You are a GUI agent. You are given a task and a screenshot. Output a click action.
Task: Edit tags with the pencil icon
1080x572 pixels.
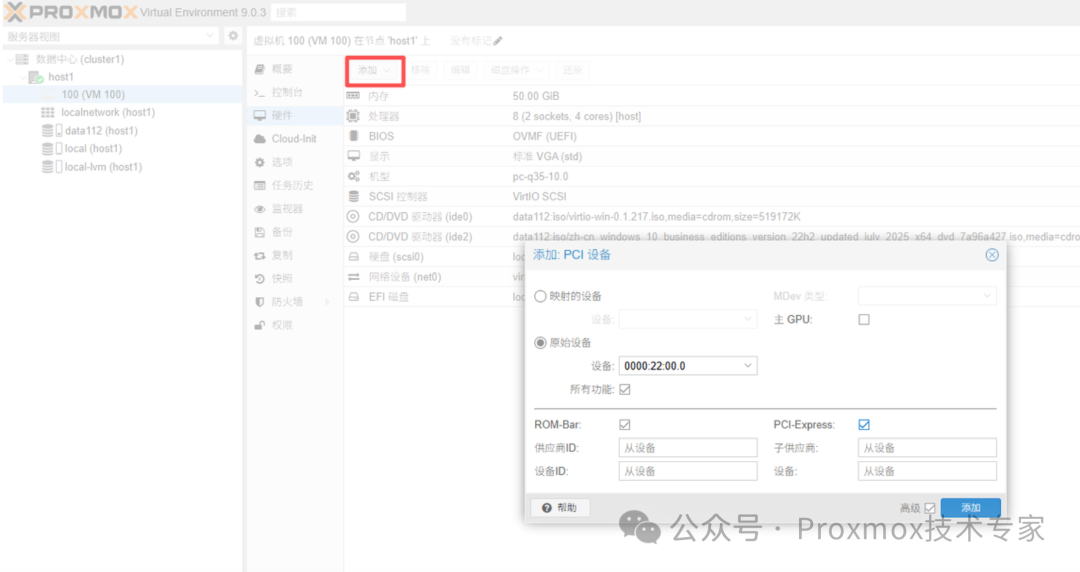pos(497,41)
